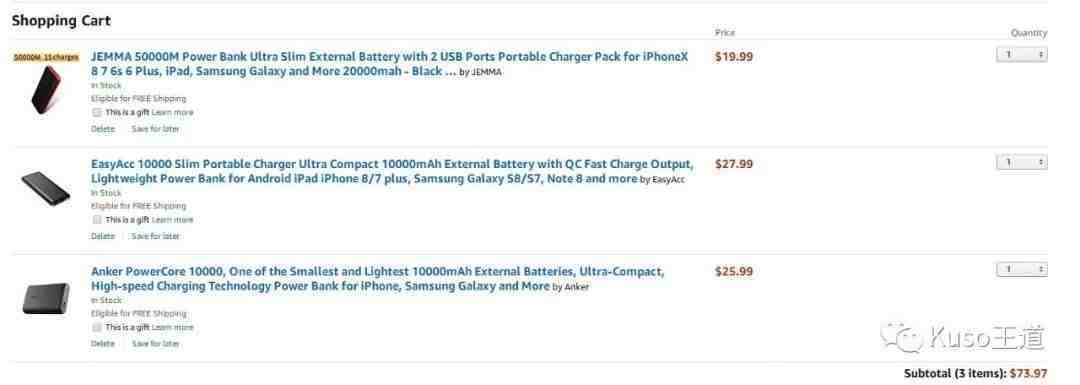Delete the Anker PowerCore from cart
Image resolution: width=1080 pixels, height=385 pixels.
click(103, 344)
